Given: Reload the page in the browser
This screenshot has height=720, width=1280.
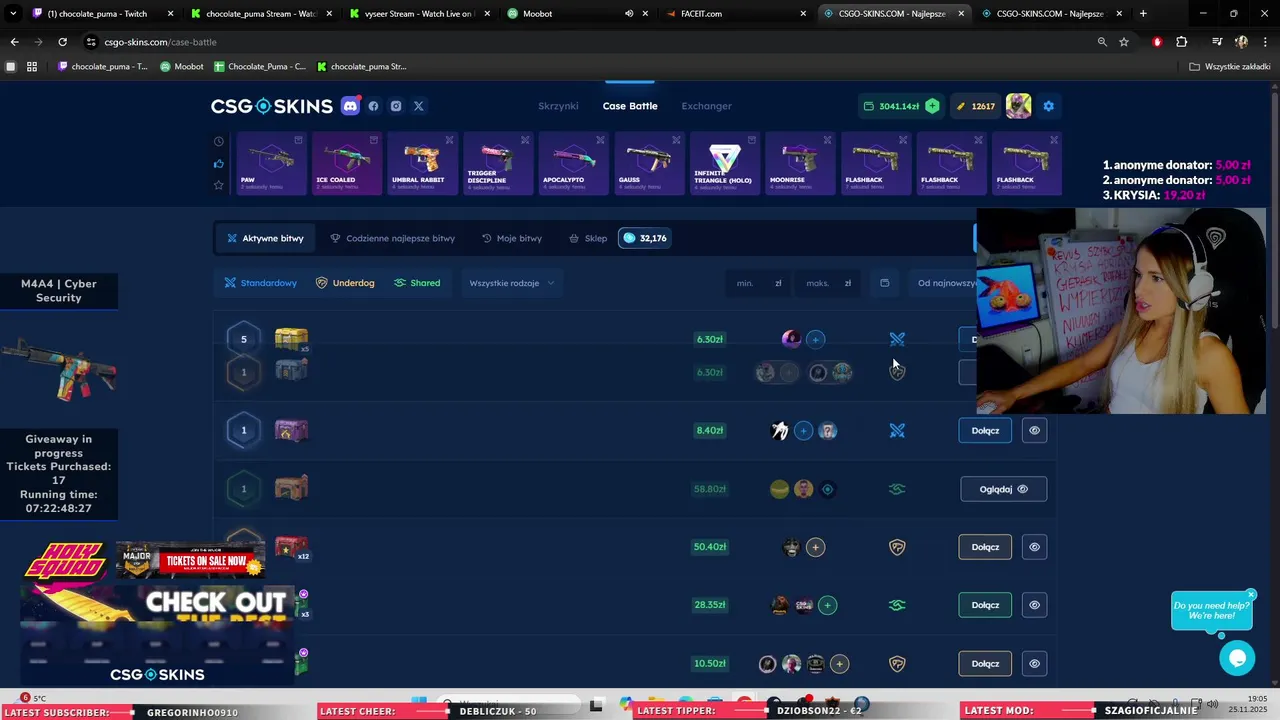Looking at the screenshot, I should pyautogui.click(x=62, y=42).
